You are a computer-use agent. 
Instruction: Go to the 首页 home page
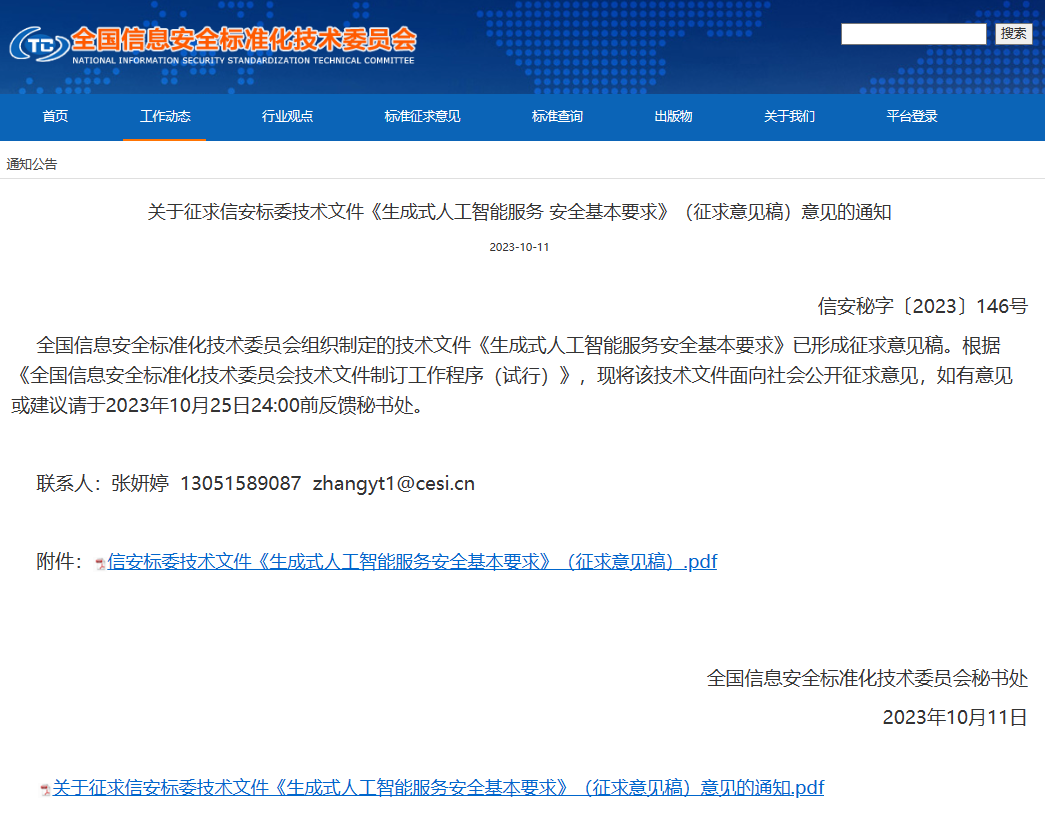(55, 116)
